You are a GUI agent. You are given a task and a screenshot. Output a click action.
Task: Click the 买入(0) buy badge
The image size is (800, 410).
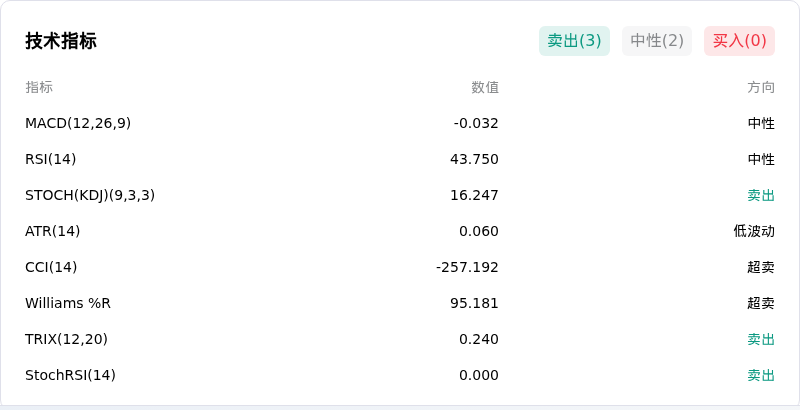coord(739,41)
